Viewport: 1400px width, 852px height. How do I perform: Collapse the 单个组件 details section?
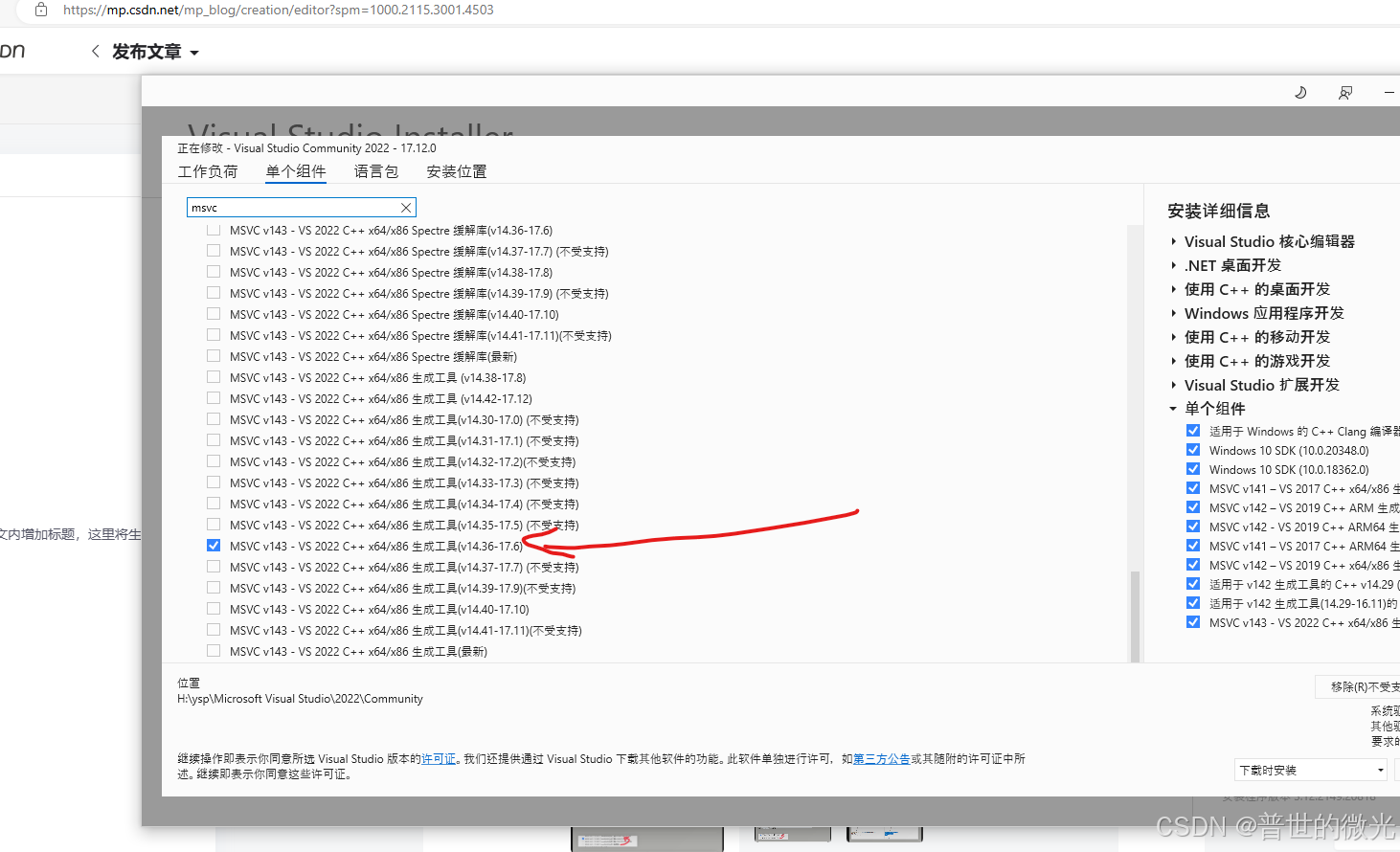coord(1173,409)
